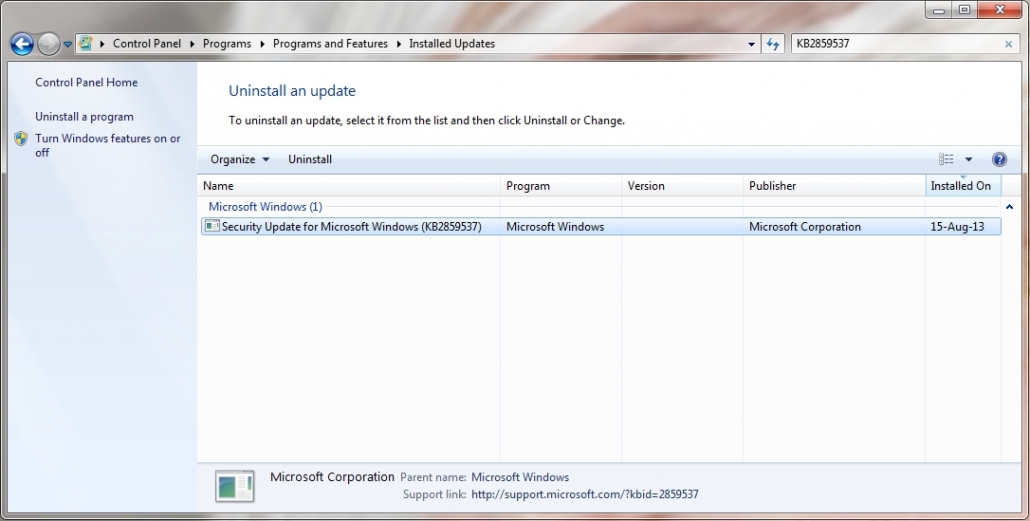
Task: Navigate to Programs breadcrumb
Action: click(227, 44)
